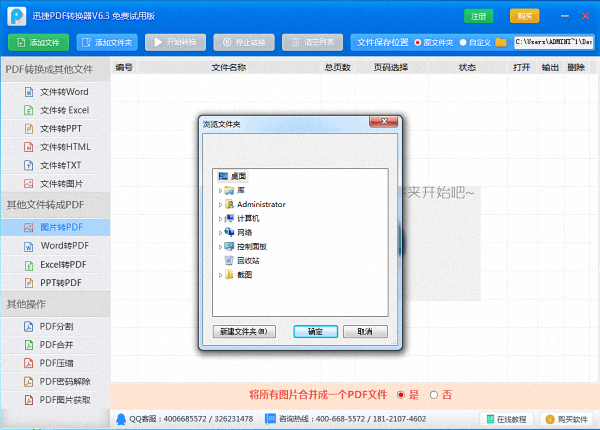Viewport: 600px width, 430px height.
Task: Click the PDF压缩 compress icon
Action: click(x=29, y=363)
